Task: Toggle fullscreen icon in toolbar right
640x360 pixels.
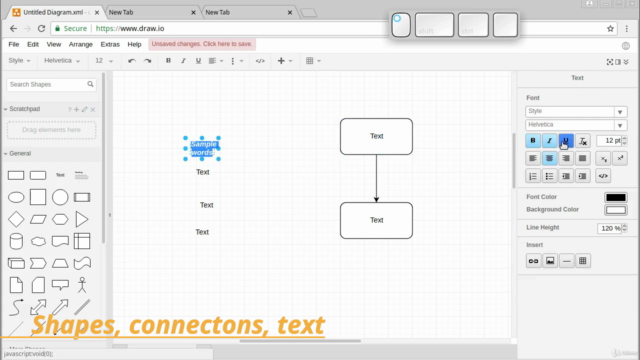Action: [x=609, y=62]
